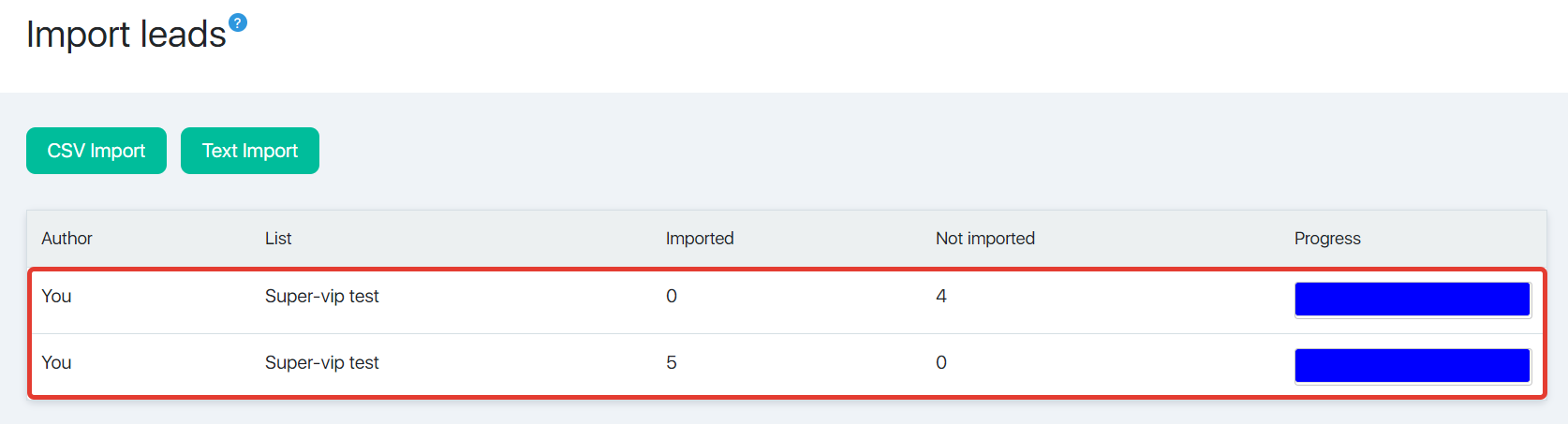Click the blue help question mark icon
This screenshot has height=424, width=1568.
coord(238,22)
